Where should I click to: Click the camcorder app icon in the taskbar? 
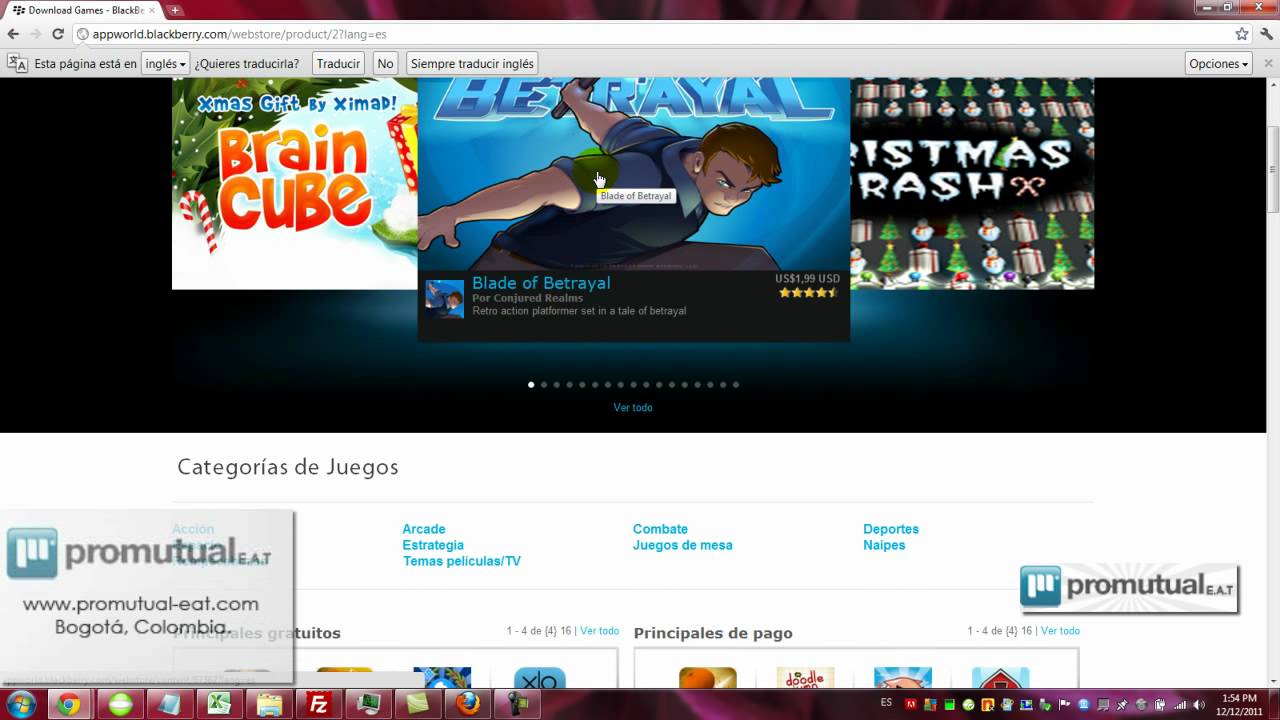pyautogui.click(x=517, y=704)
